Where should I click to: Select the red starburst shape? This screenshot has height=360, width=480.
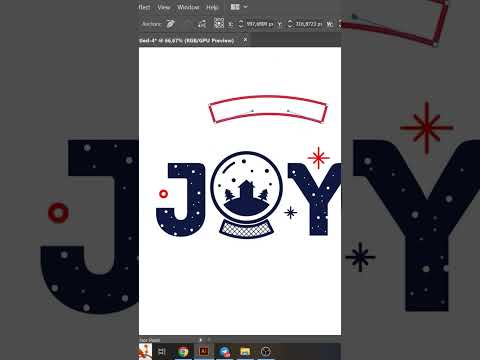(x=319, y=157)
